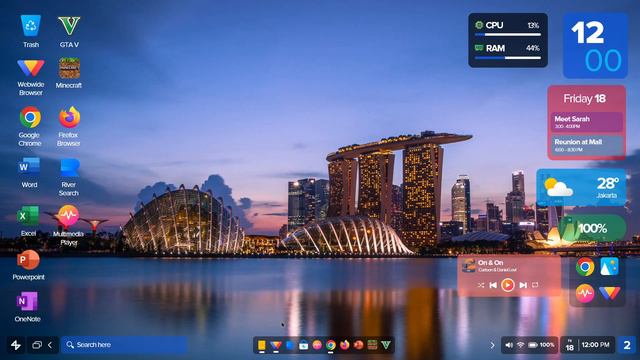Skip to previous track in music widget
This screenshot has width=640, height=360.
(x=493, y=285)
